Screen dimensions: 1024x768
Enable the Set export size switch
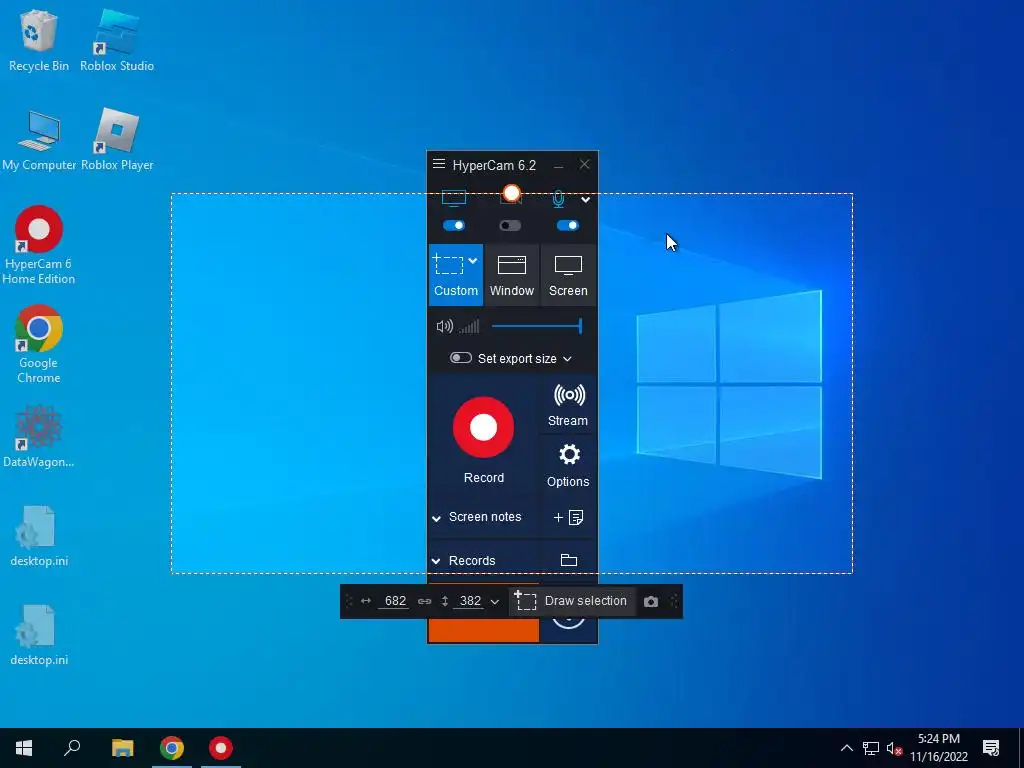[460, 358]
